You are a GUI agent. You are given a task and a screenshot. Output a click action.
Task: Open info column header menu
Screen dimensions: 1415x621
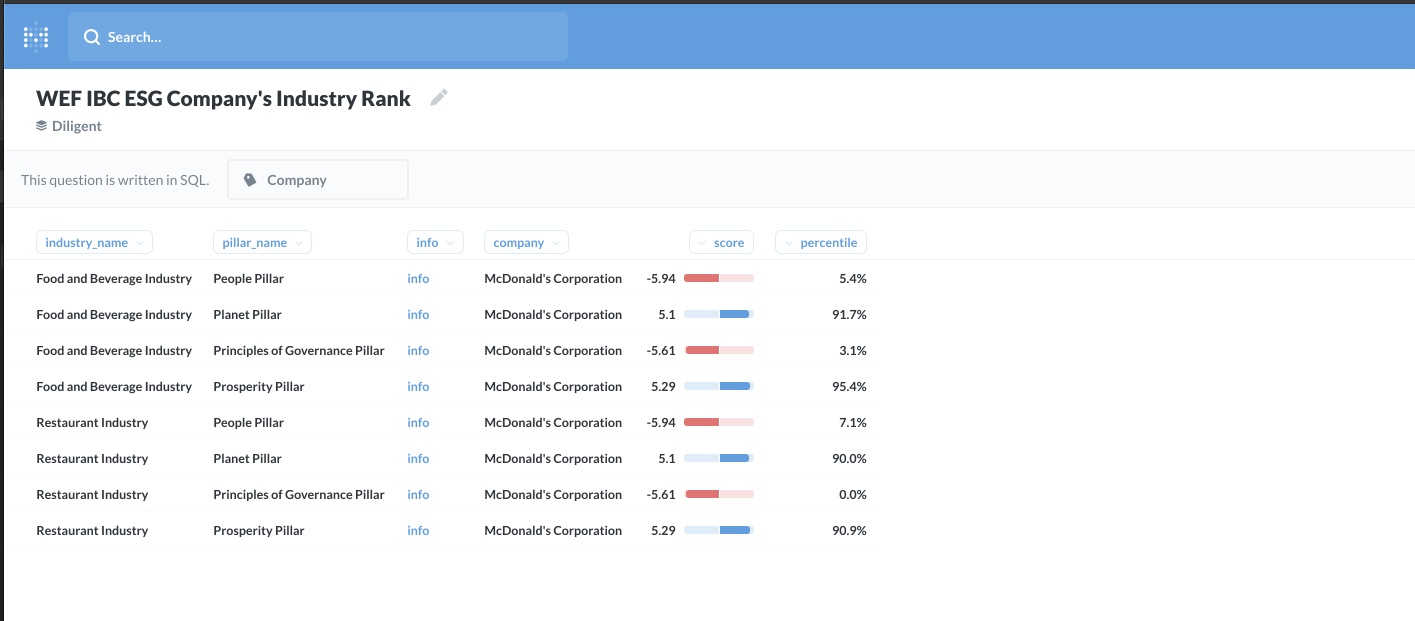[x=435, y=242]
